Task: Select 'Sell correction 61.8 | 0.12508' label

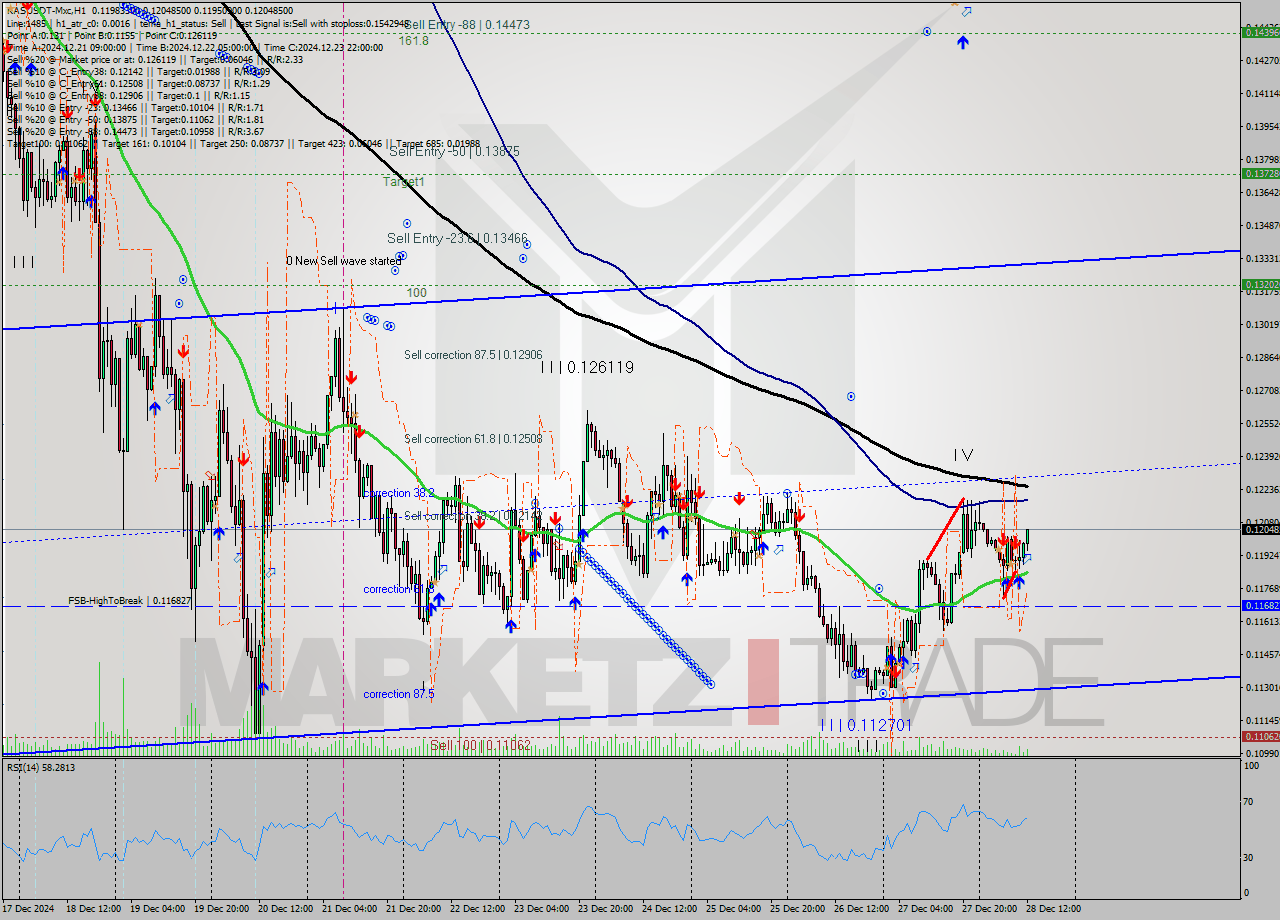Action: (473, 439)
